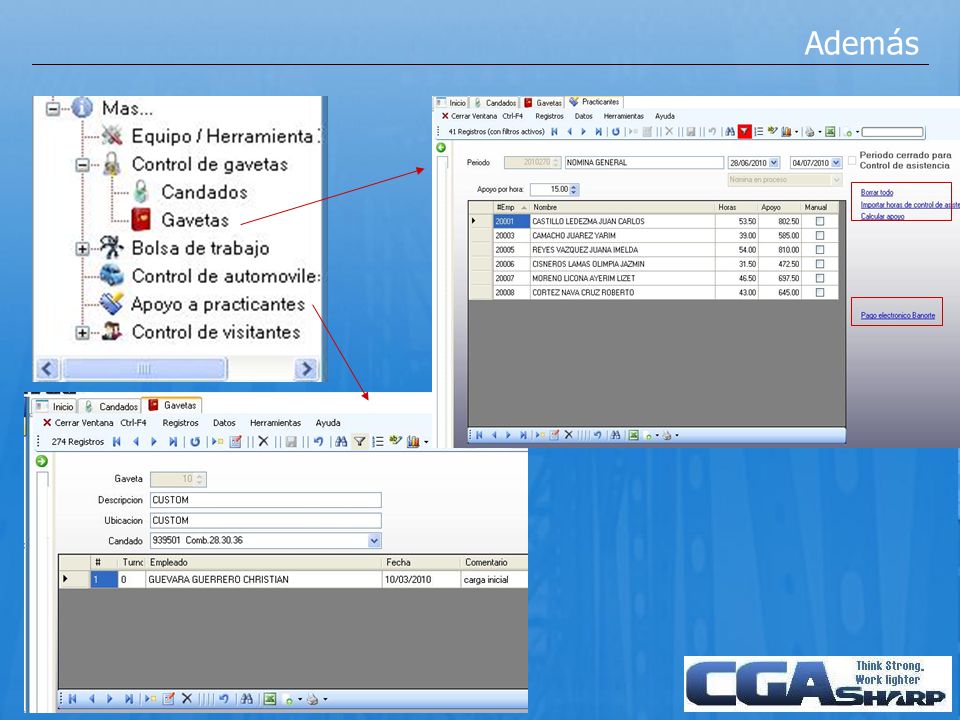Click green arrow circle in Gavetas window
This screenshot has height=720, width=960.
coord(42,461)
